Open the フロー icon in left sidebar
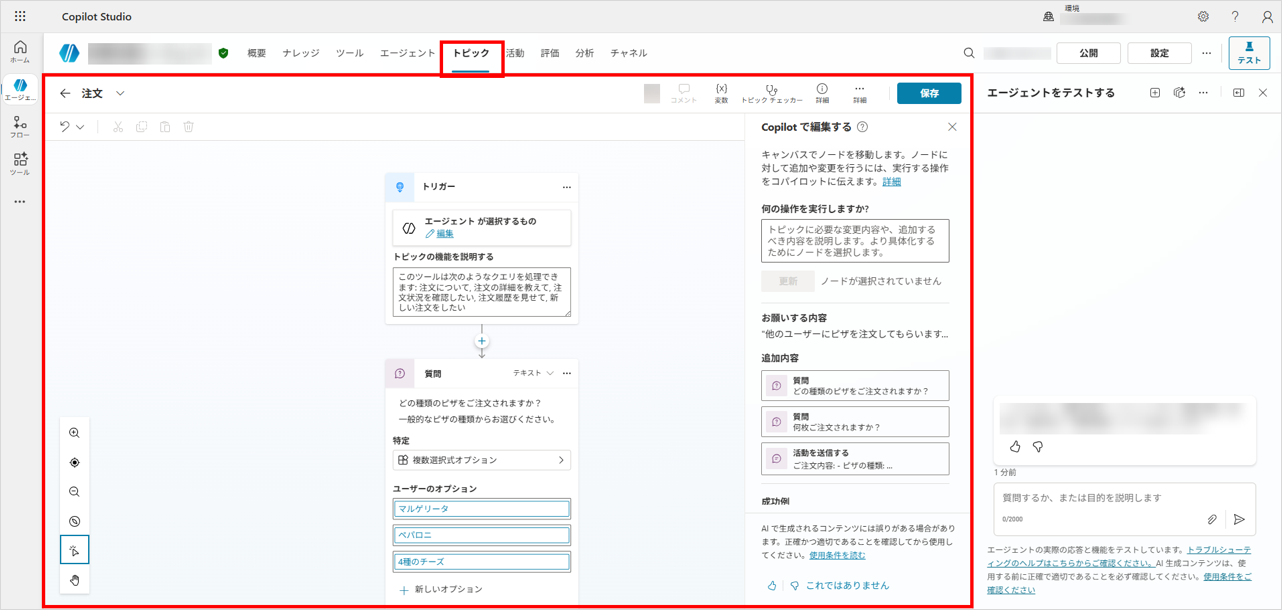This screenshot has height=610, width=1282. [x=20, y=126]
